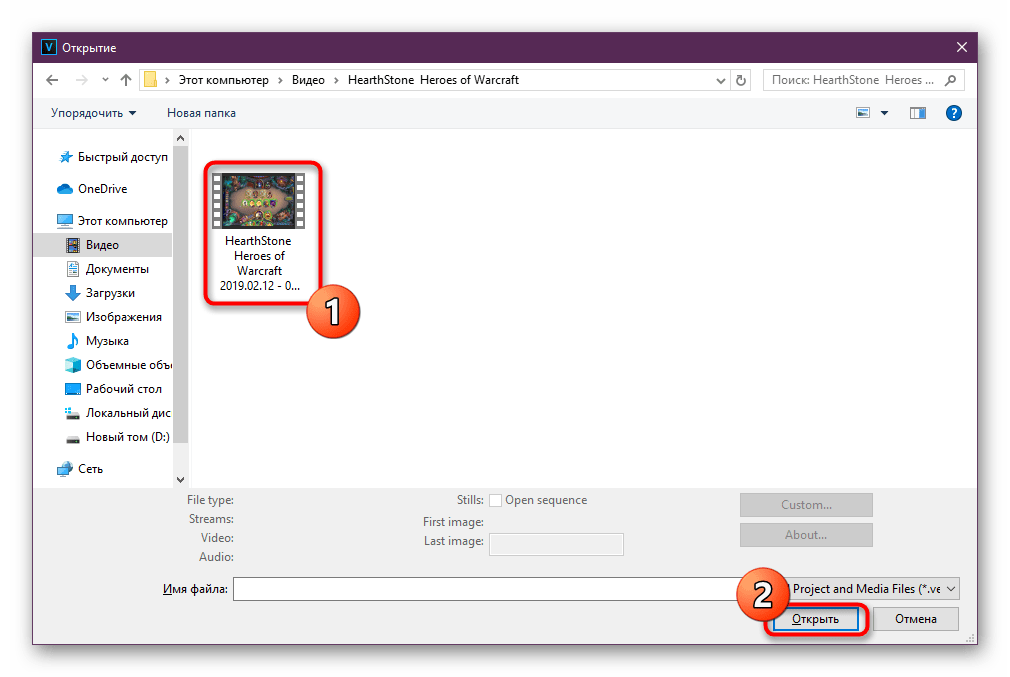This screenshot has width=1010, height=677.
Task: Open view options dropdown arrow
Action: (884, 113)
